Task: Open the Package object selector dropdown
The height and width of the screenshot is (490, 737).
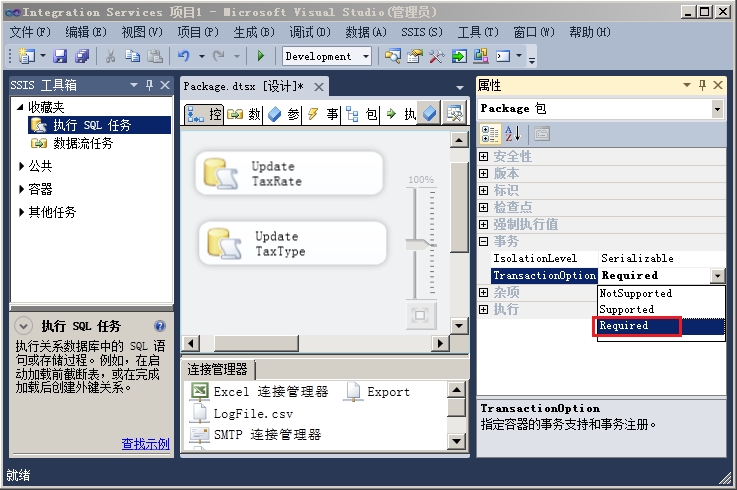Action: [717, 109]
